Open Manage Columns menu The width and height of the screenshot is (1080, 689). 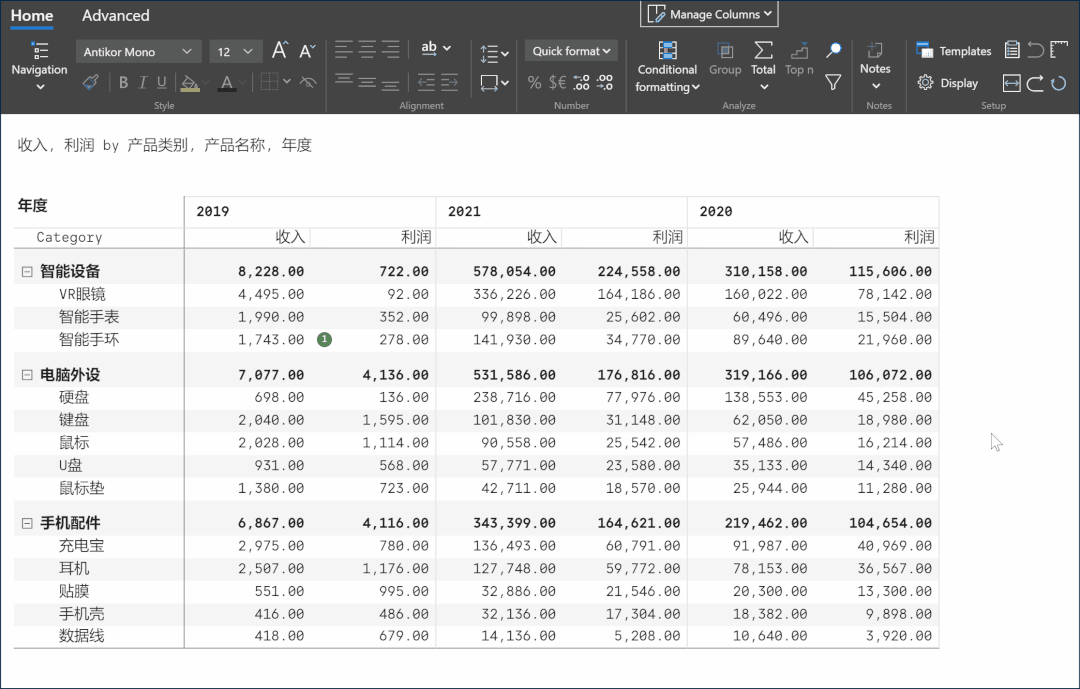point(709,14)
